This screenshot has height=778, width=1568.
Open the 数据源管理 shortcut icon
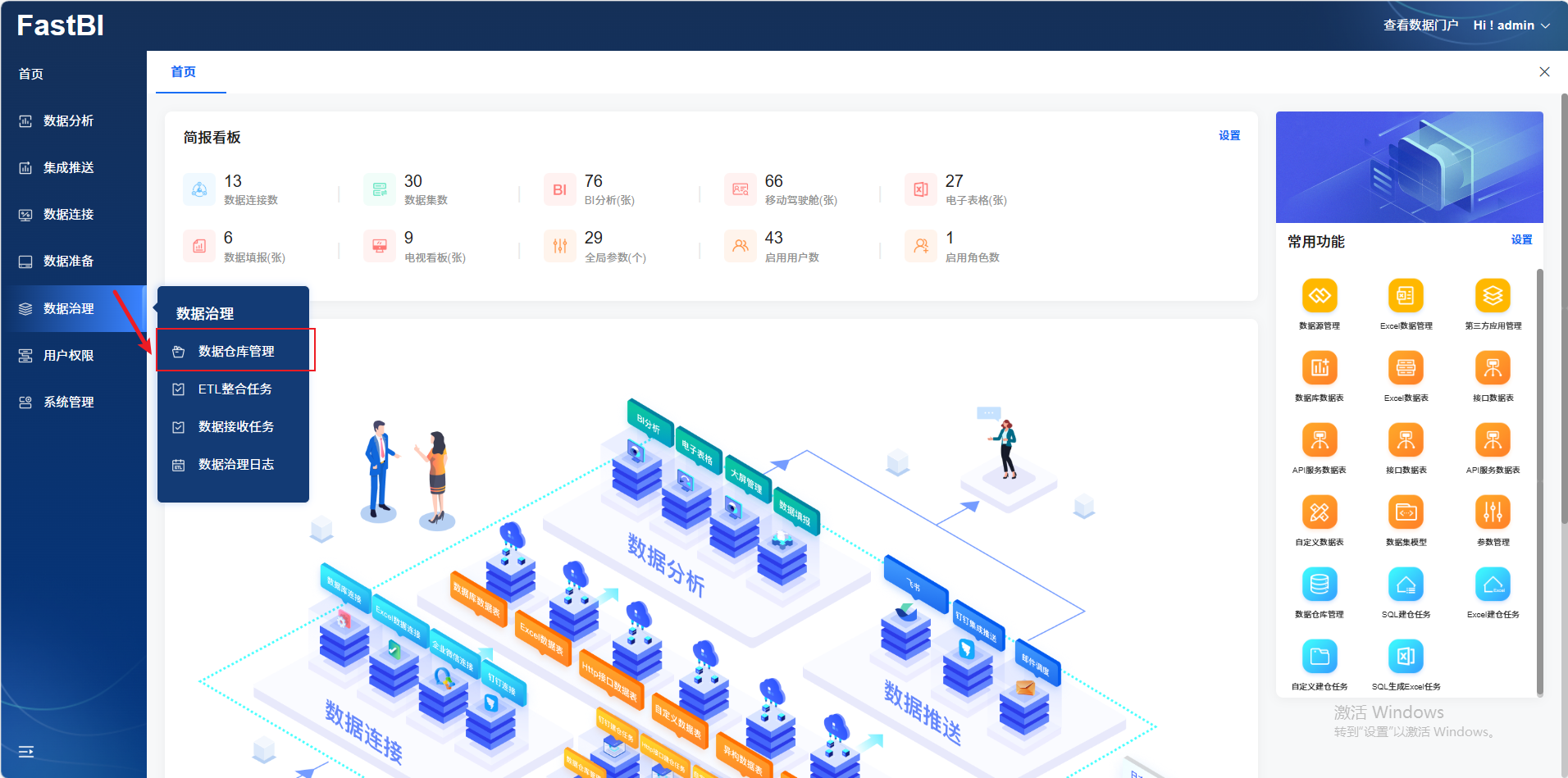pyautogui.click(x=1319, y=296)
